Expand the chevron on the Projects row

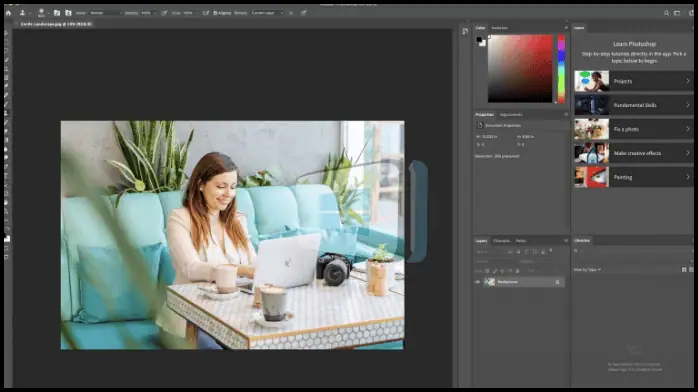click(687, 81)
